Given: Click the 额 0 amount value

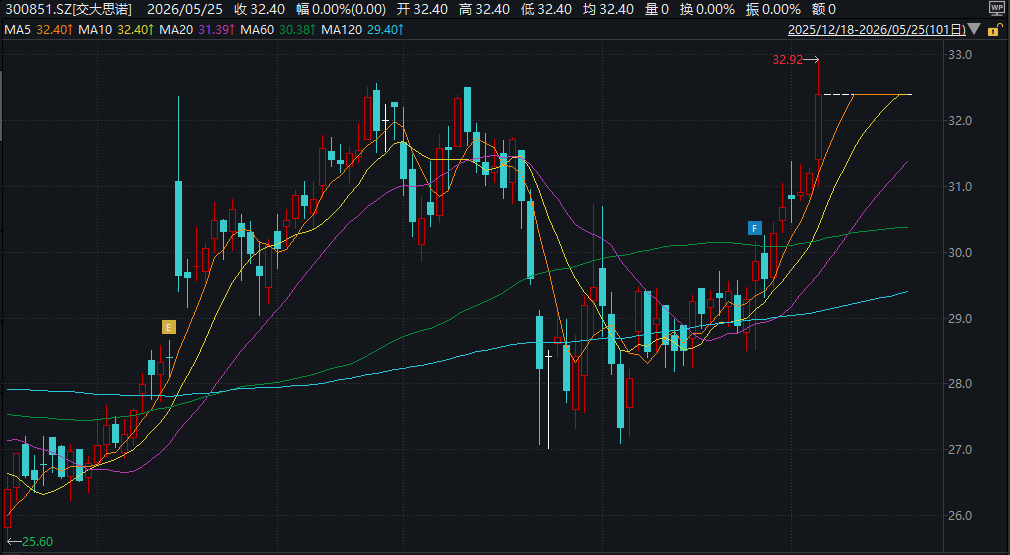Looking at the screenshot, I should (x=823, y=9).
